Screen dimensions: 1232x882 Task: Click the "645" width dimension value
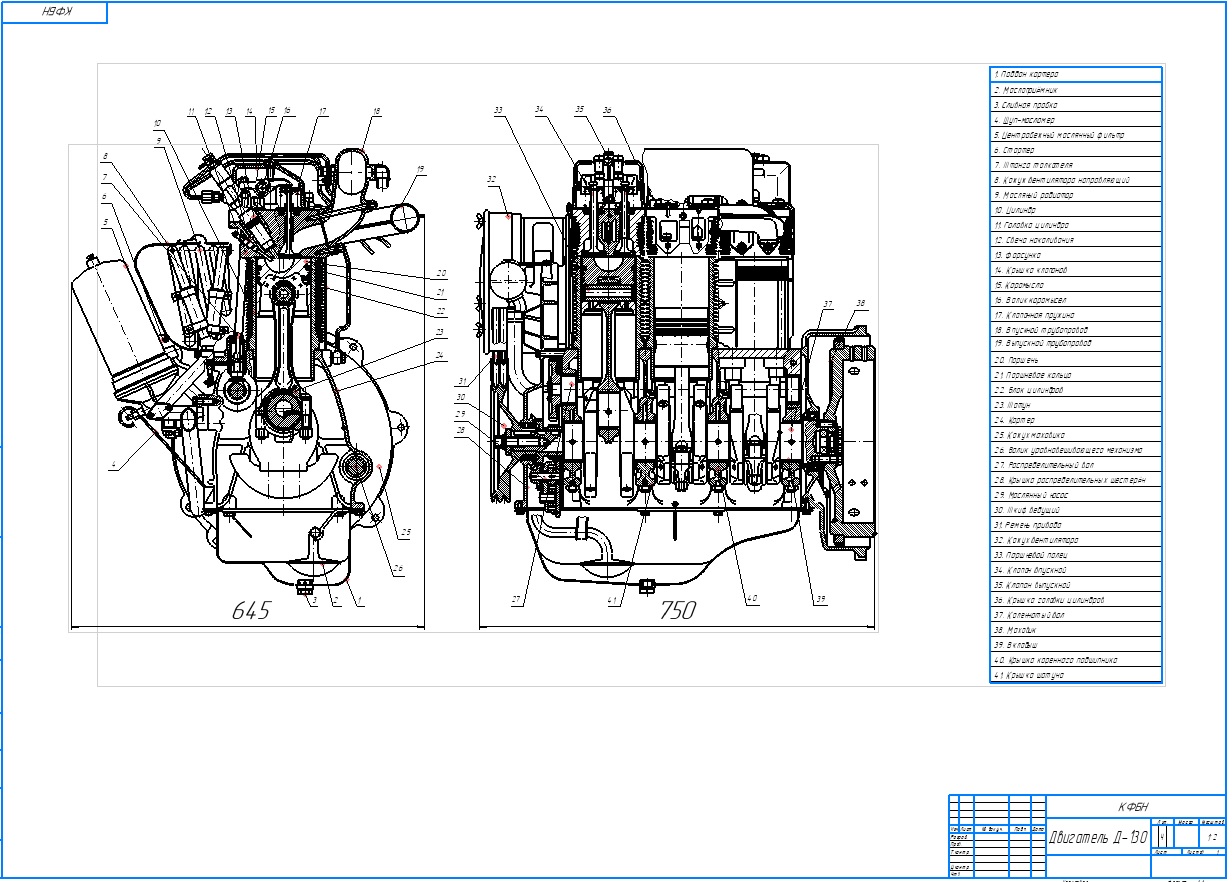coord(251,610)
